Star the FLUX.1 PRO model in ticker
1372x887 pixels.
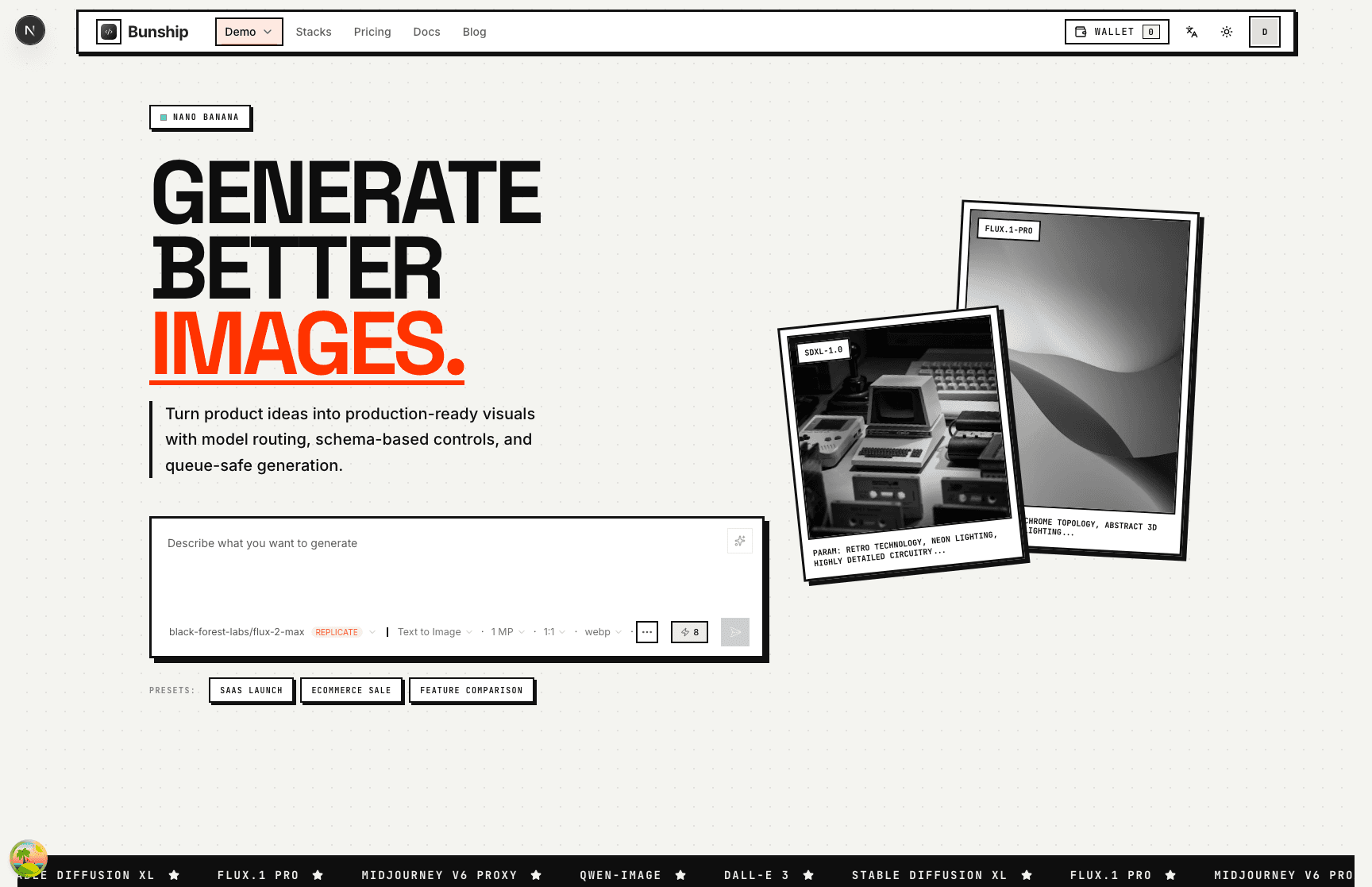click(318, 875)
